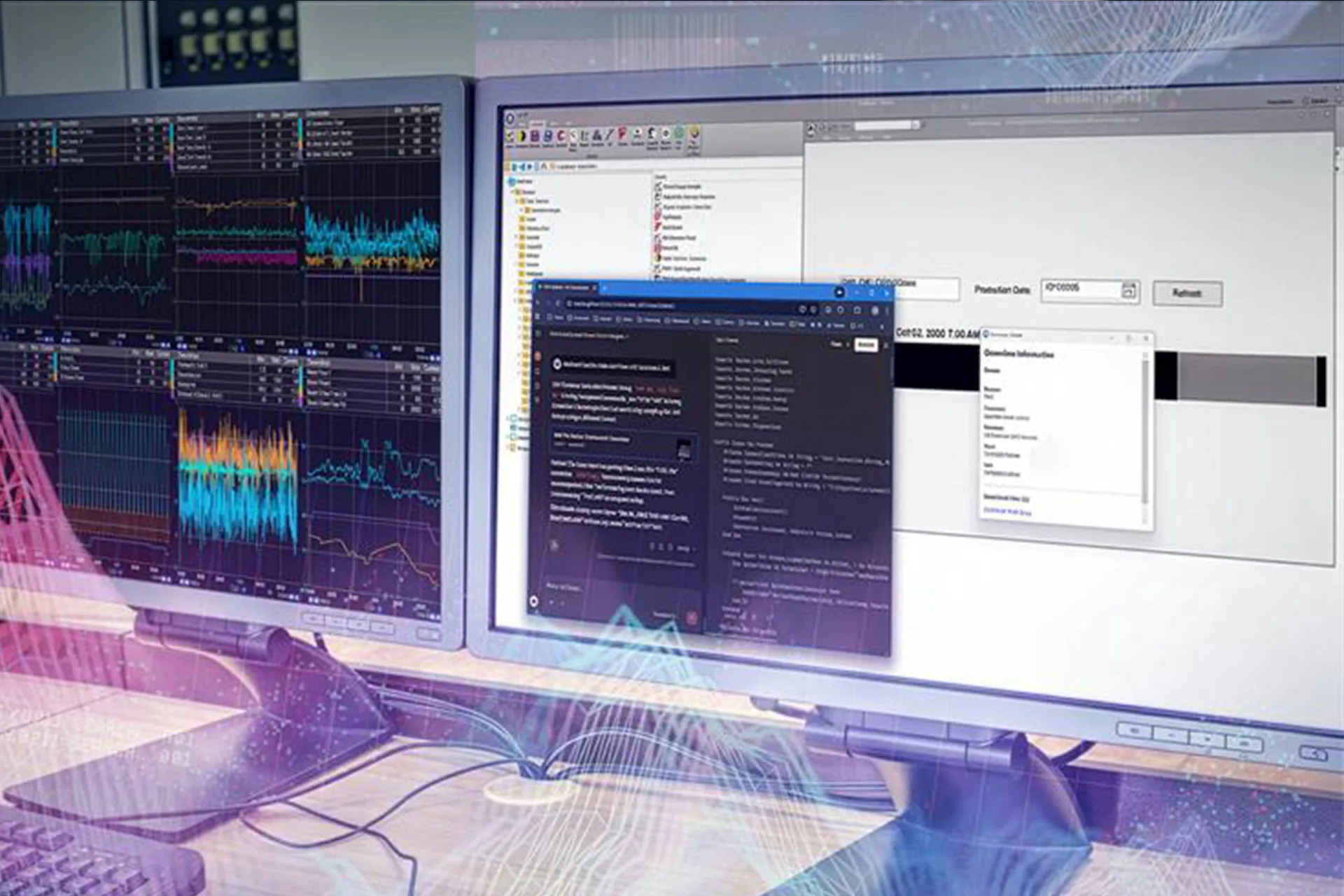Click the red send button in the chat panel
This screenshot has width=1344, height=896.
click(692, 617)
